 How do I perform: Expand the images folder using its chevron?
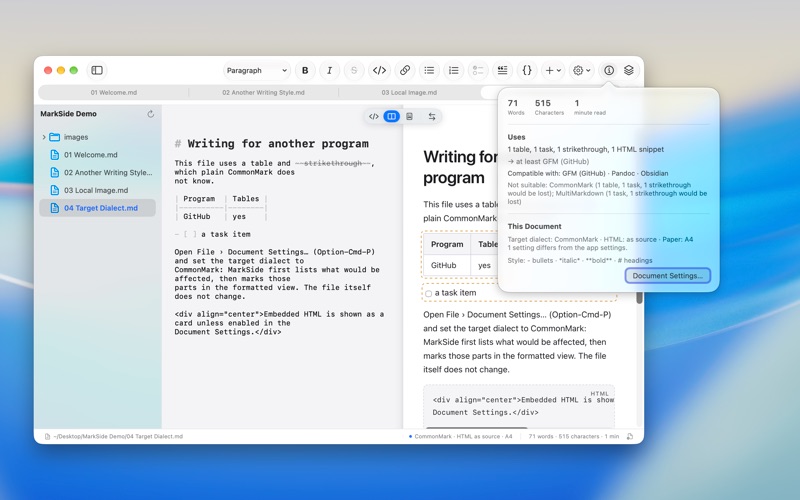(44, 137)
